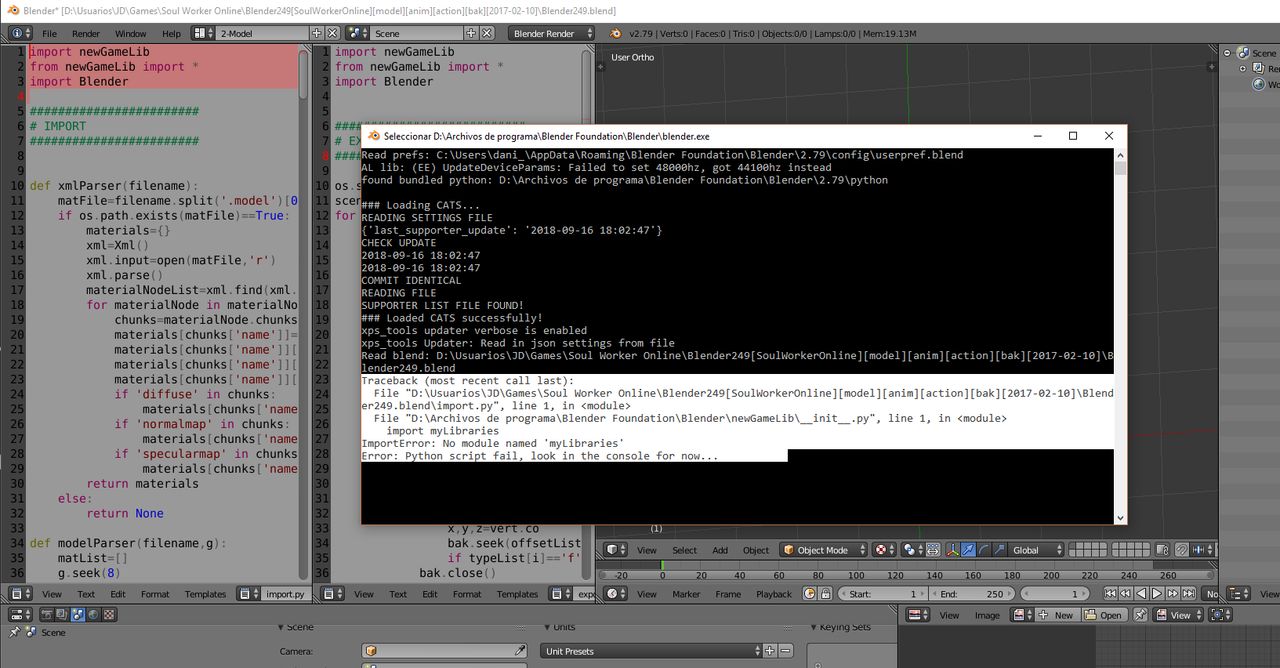Collapse the Keying Sets panel

tap(813, 627)
